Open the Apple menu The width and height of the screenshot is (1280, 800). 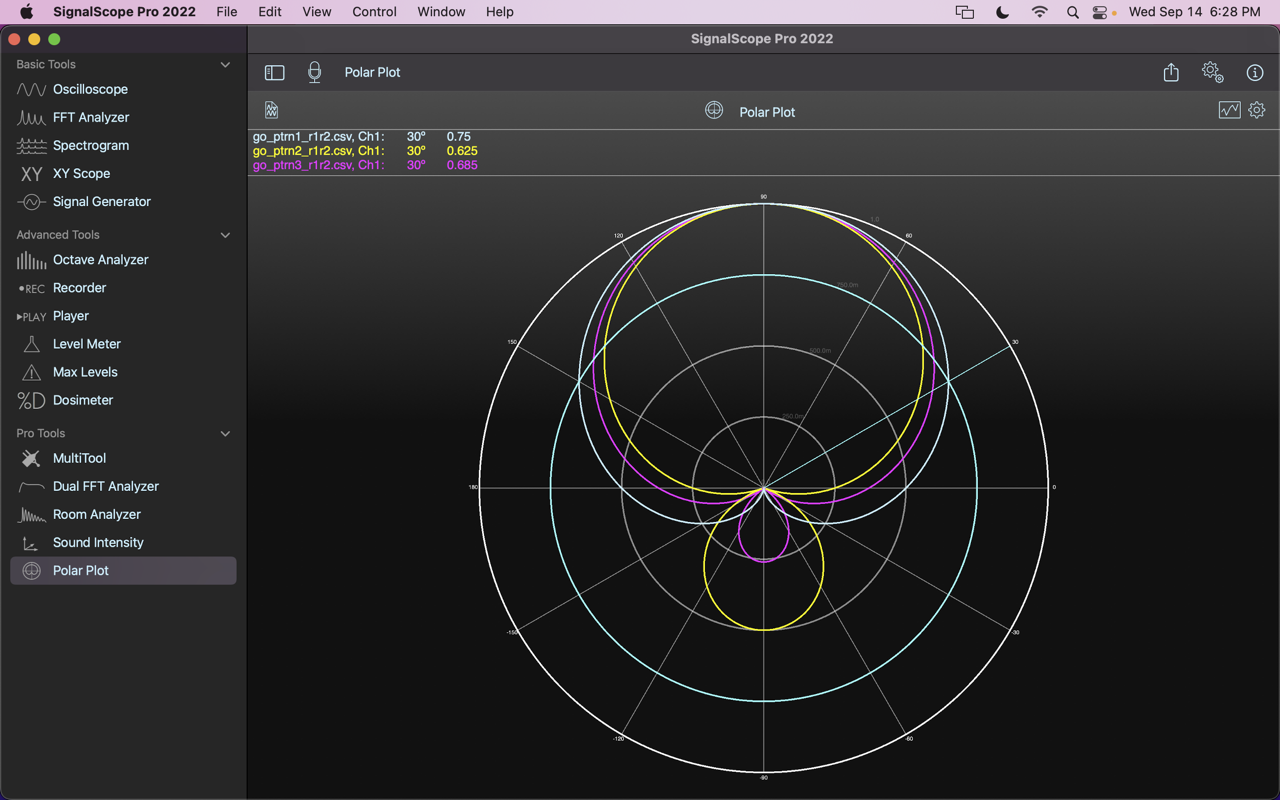pos(27,12)
